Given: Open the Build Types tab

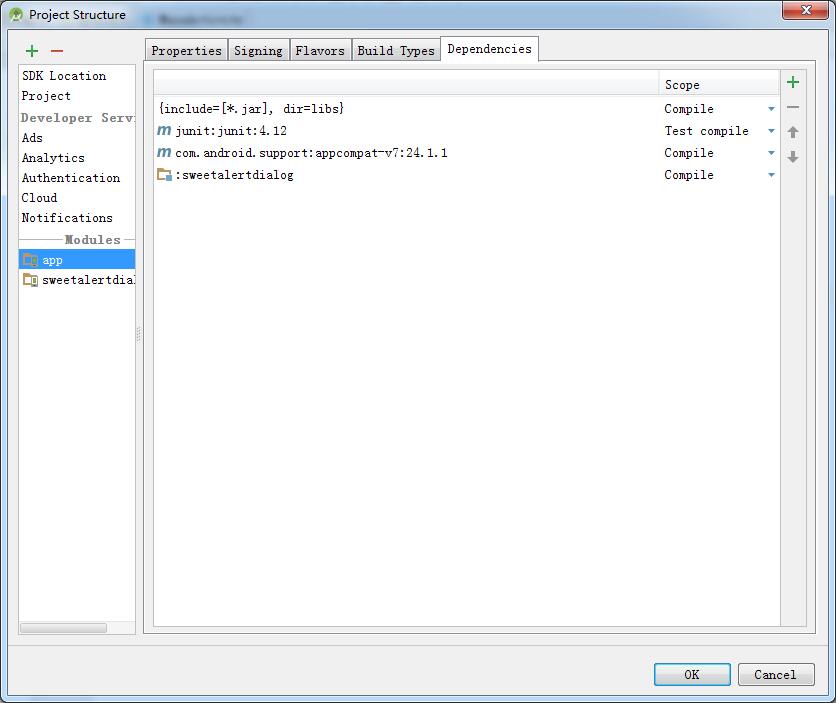Looking at the screenshot, I should point(396,51).
